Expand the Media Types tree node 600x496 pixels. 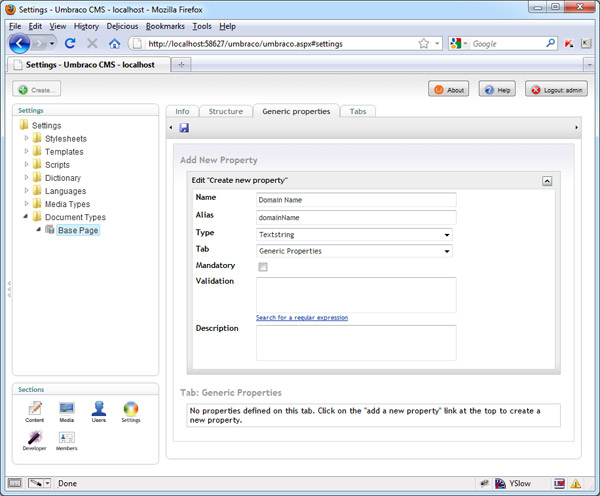26,203
